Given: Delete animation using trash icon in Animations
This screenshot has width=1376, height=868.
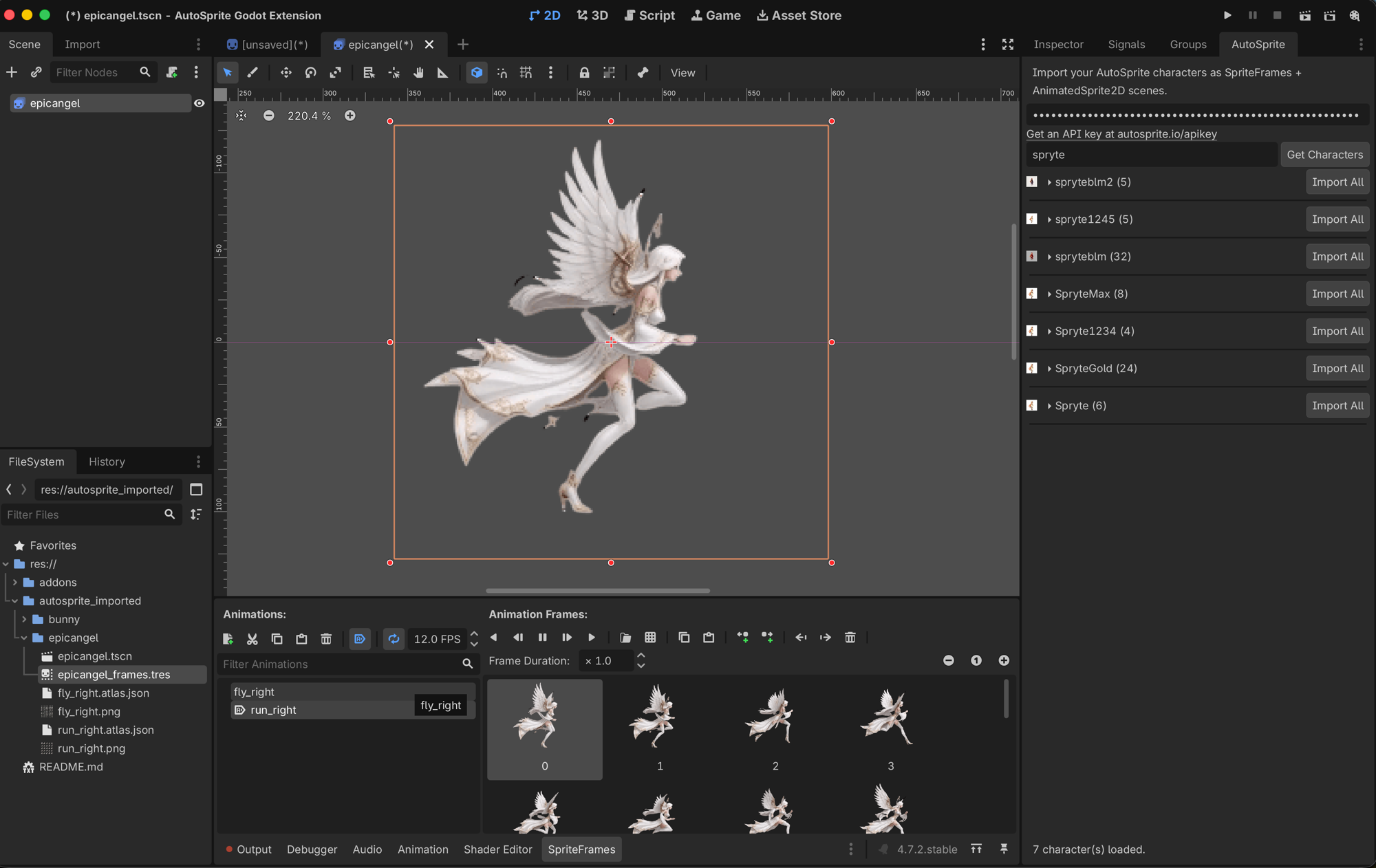Looking at the screenshot, I should [x=326, y=639].
